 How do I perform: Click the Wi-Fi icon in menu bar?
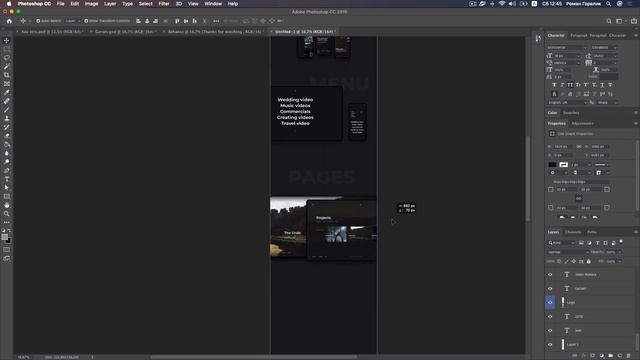502,4
